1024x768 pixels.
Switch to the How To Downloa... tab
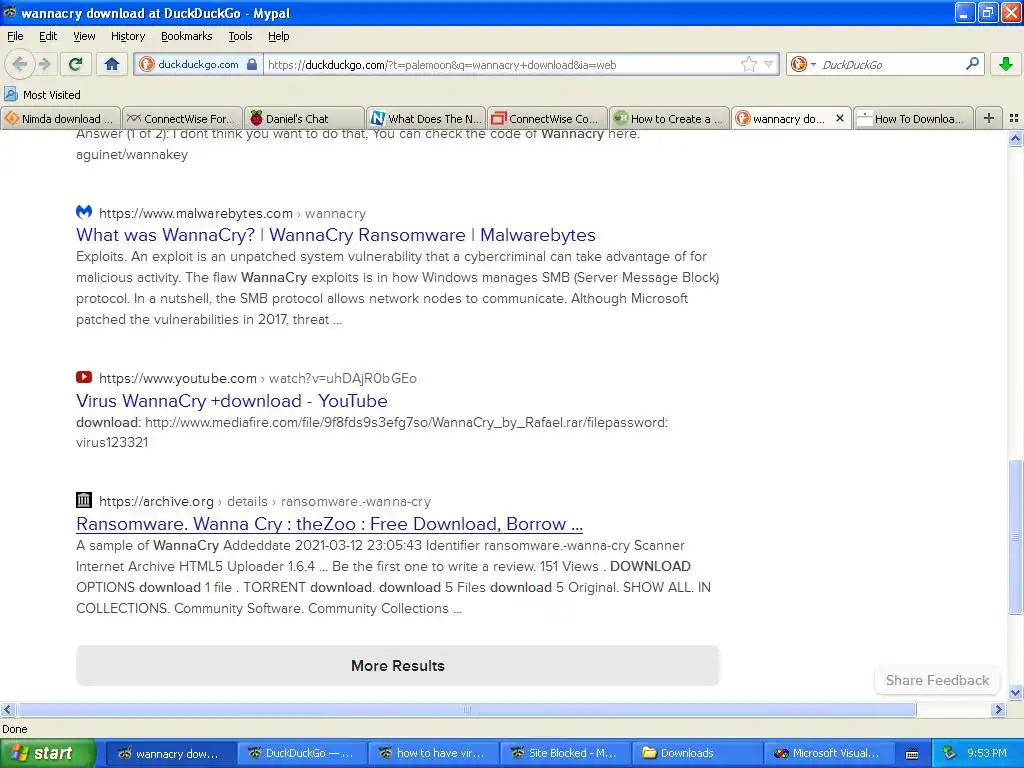[913, 119]
